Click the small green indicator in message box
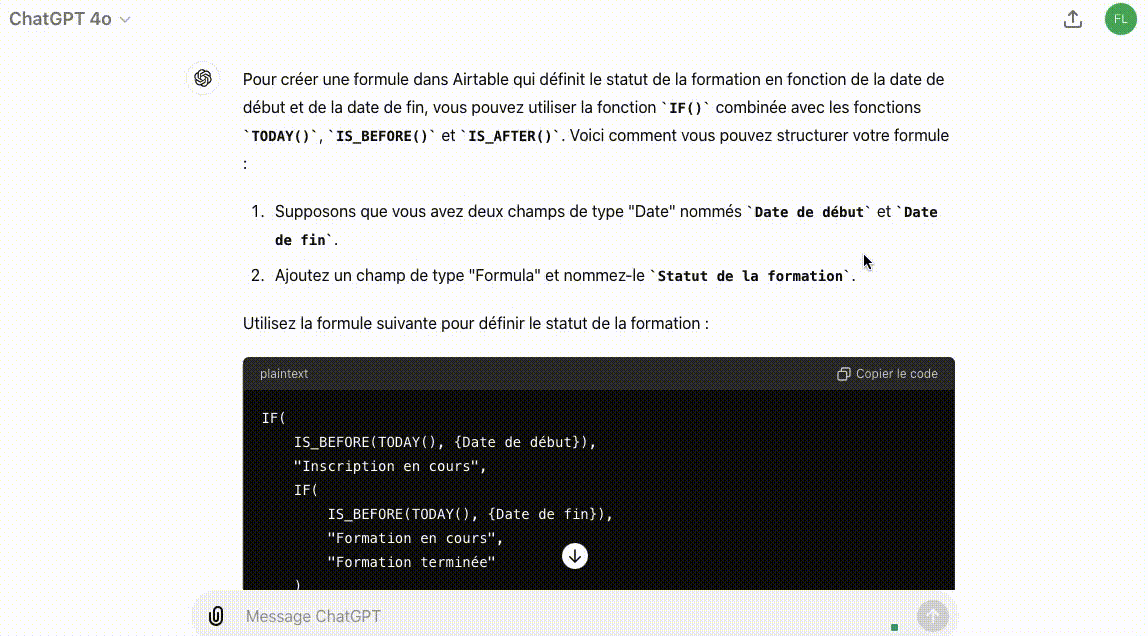Image resolution: width=1148 pixels, height=636 pixels. click(x=894, y=627)
